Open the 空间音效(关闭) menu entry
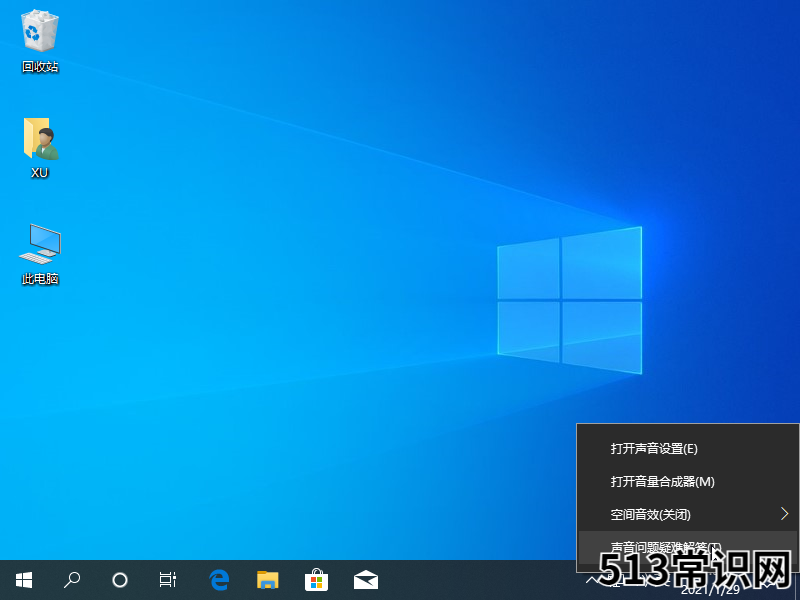The width and height of the screenshot is (800, 600). click(x=688, y=514)
